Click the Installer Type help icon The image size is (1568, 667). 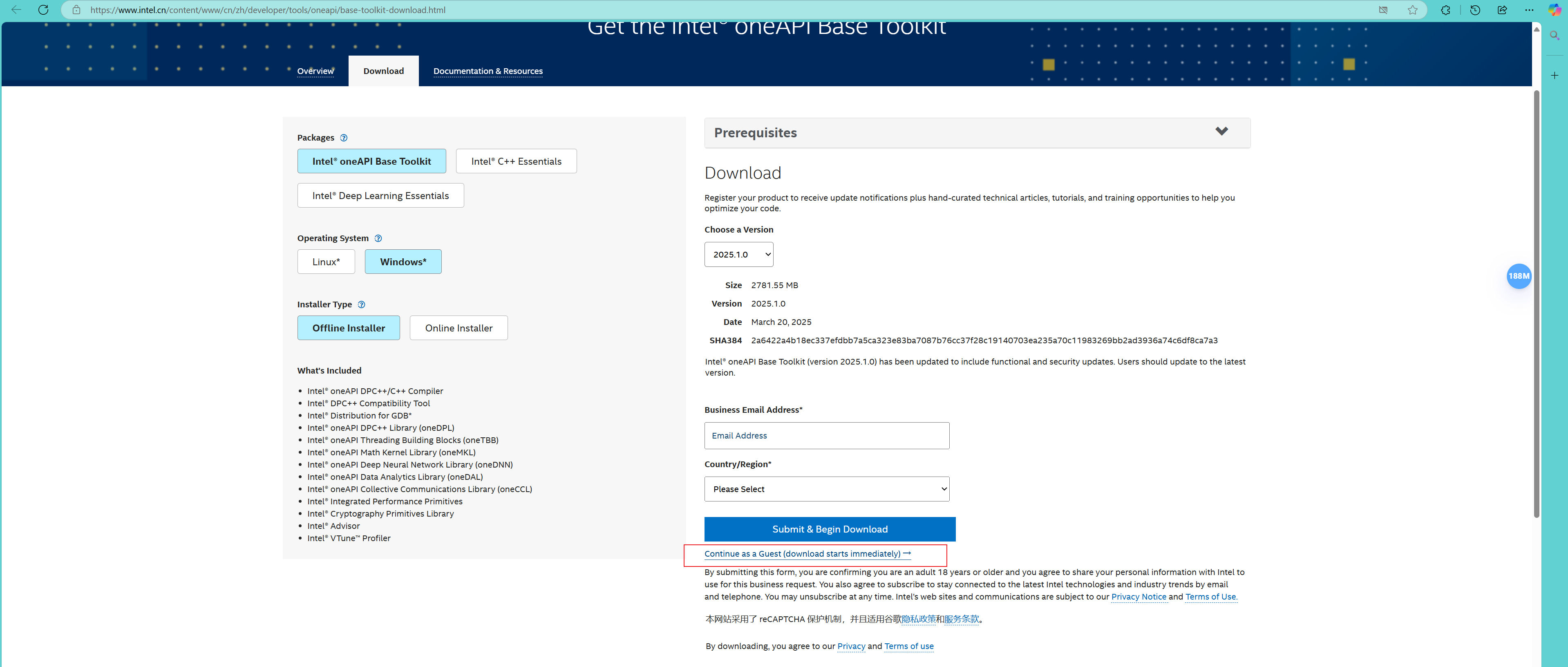coord(362,304)
